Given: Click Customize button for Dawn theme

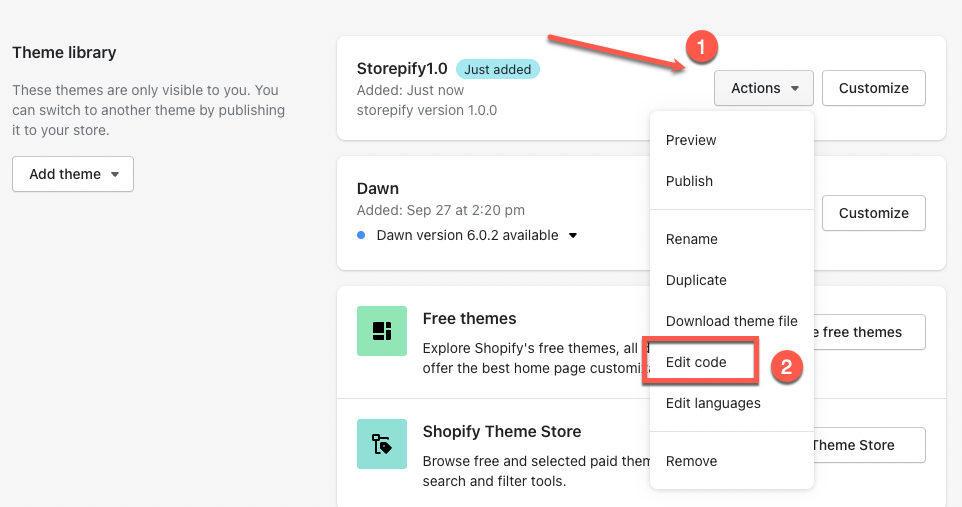Looking at the screenshot, I should (x=874, y=213).
